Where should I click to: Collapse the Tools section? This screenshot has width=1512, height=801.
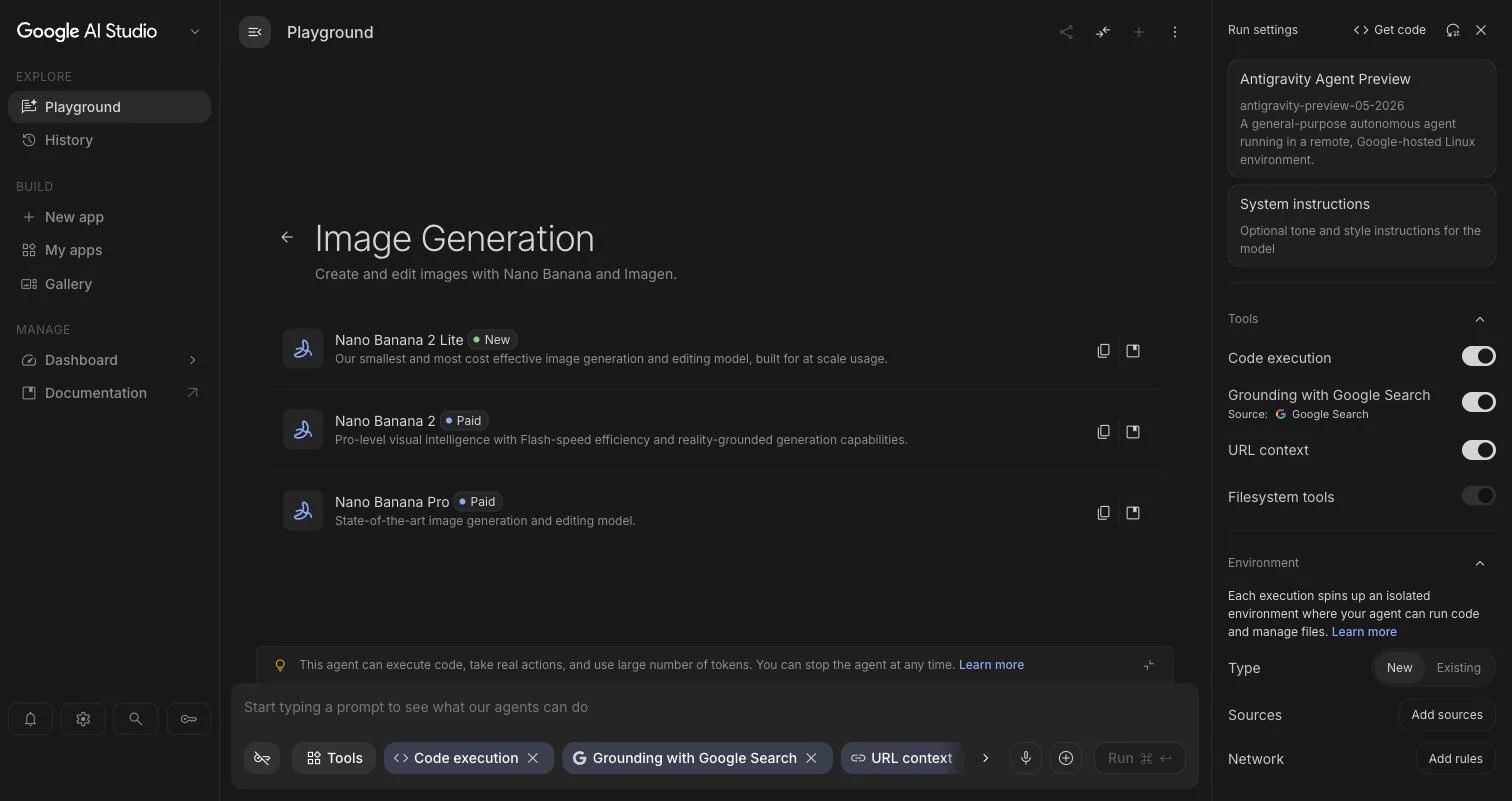point(1480,319)
